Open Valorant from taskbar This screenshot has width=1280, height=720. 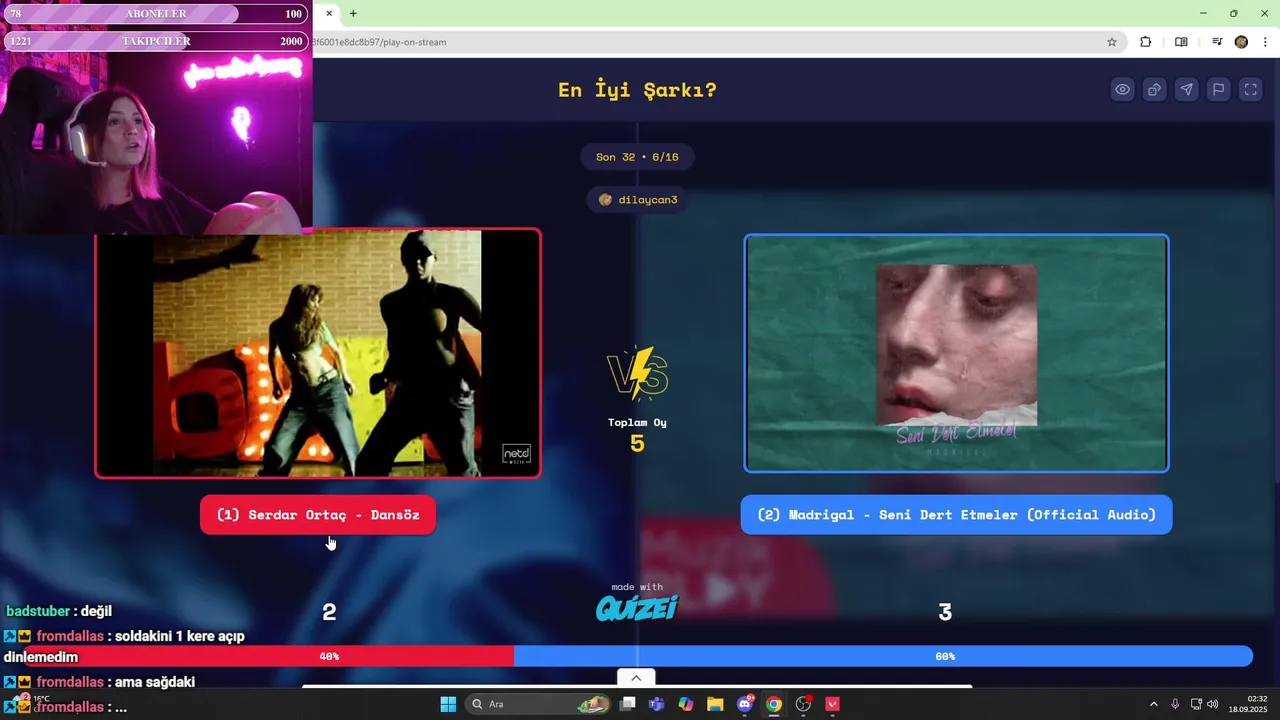(832, 704)
